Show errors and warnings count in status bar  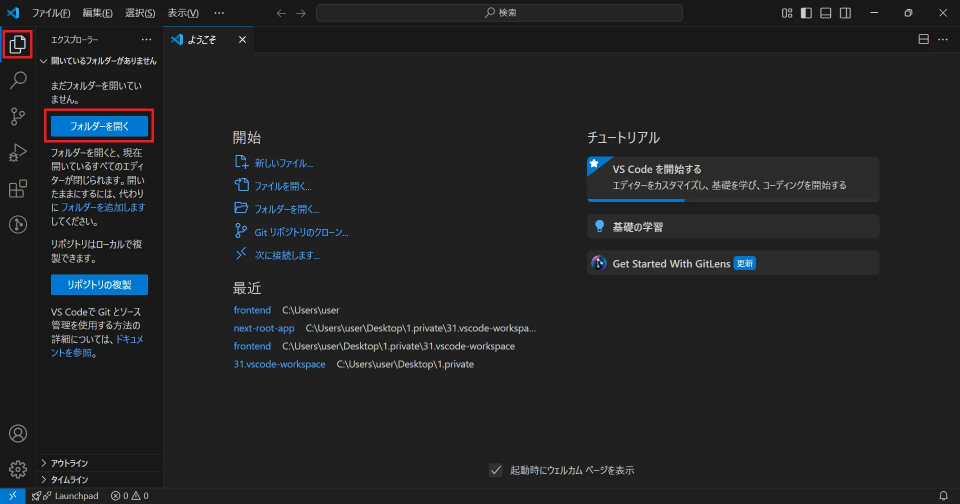click(129, 496)
